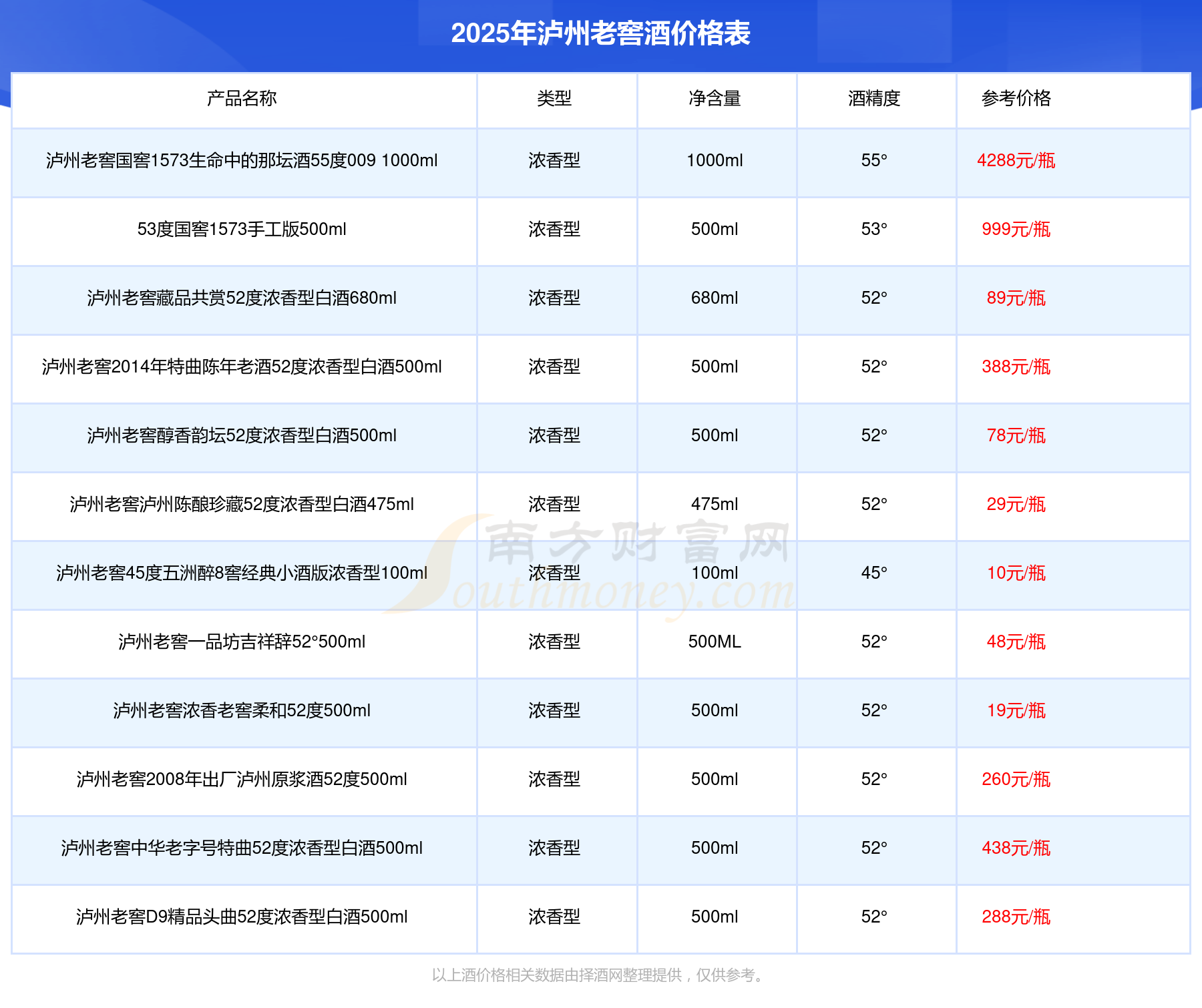Screen dimensions: 1202x1008
Task: Click the price 4288元/瓶
Action: (1016, 161)
